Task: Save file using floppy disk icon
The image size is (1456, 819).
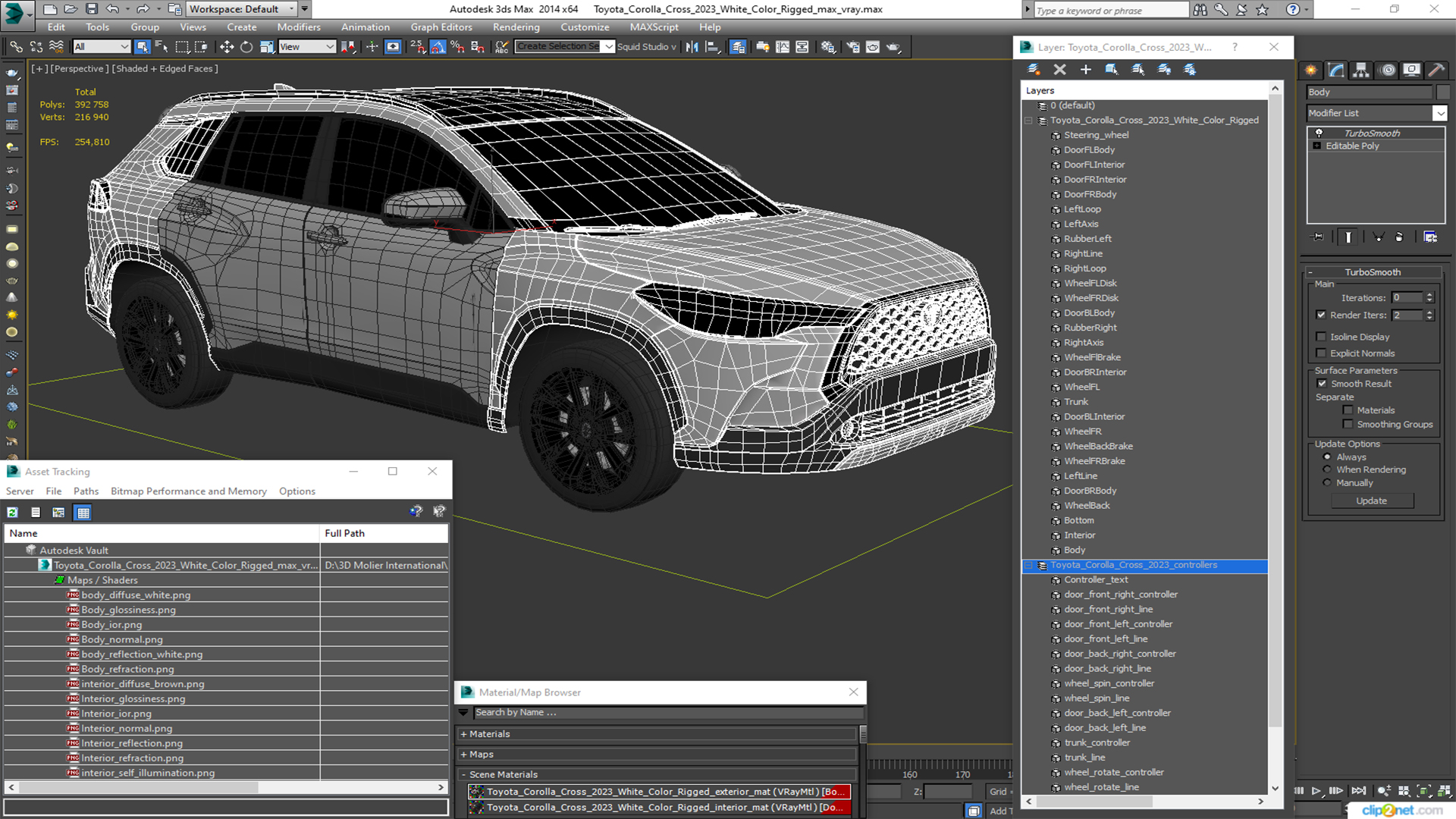Action: [x=91, y=9]
